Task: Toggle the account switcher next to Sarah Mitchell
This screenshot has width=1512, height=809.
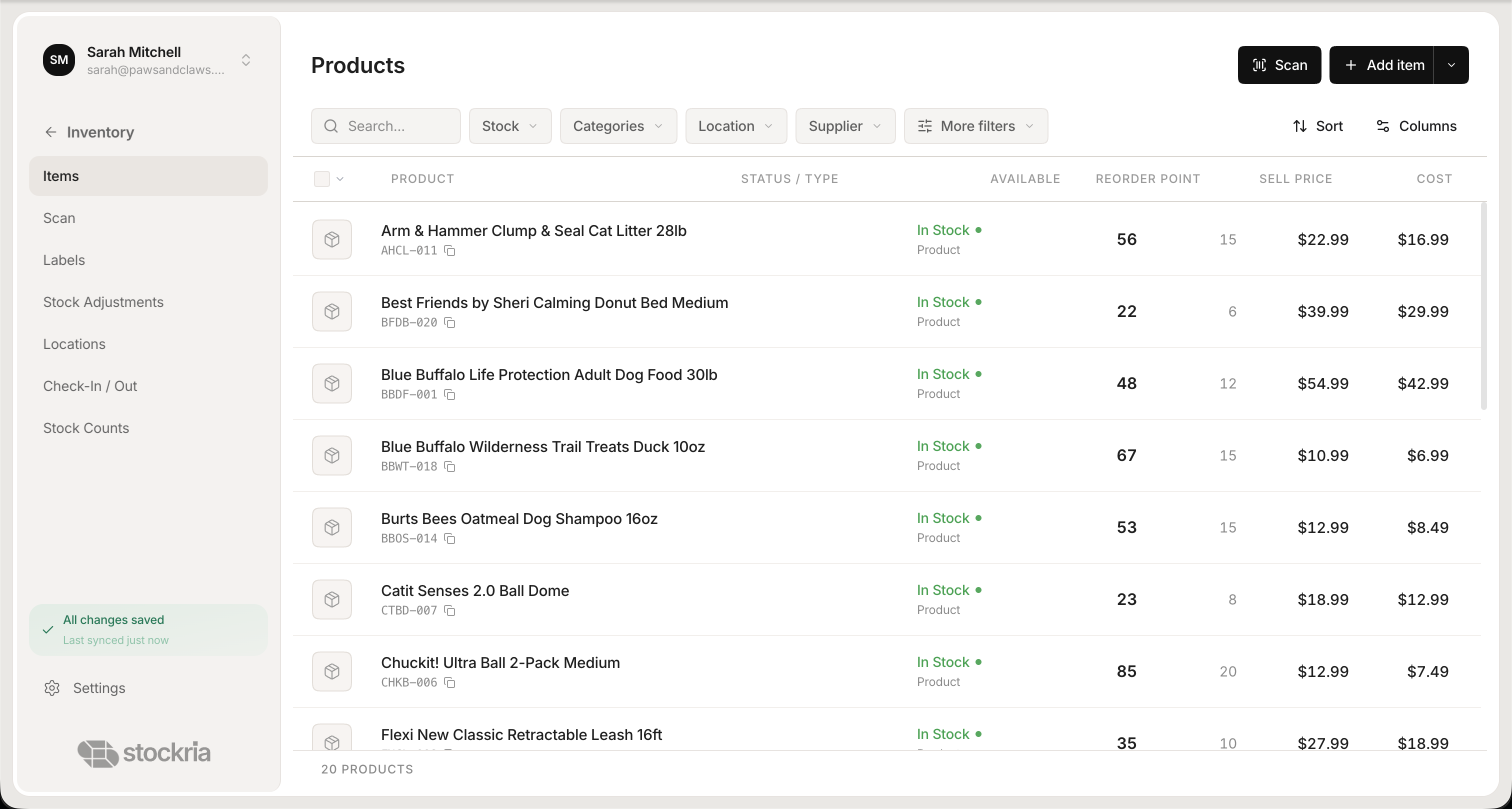Action: (246, 60)
